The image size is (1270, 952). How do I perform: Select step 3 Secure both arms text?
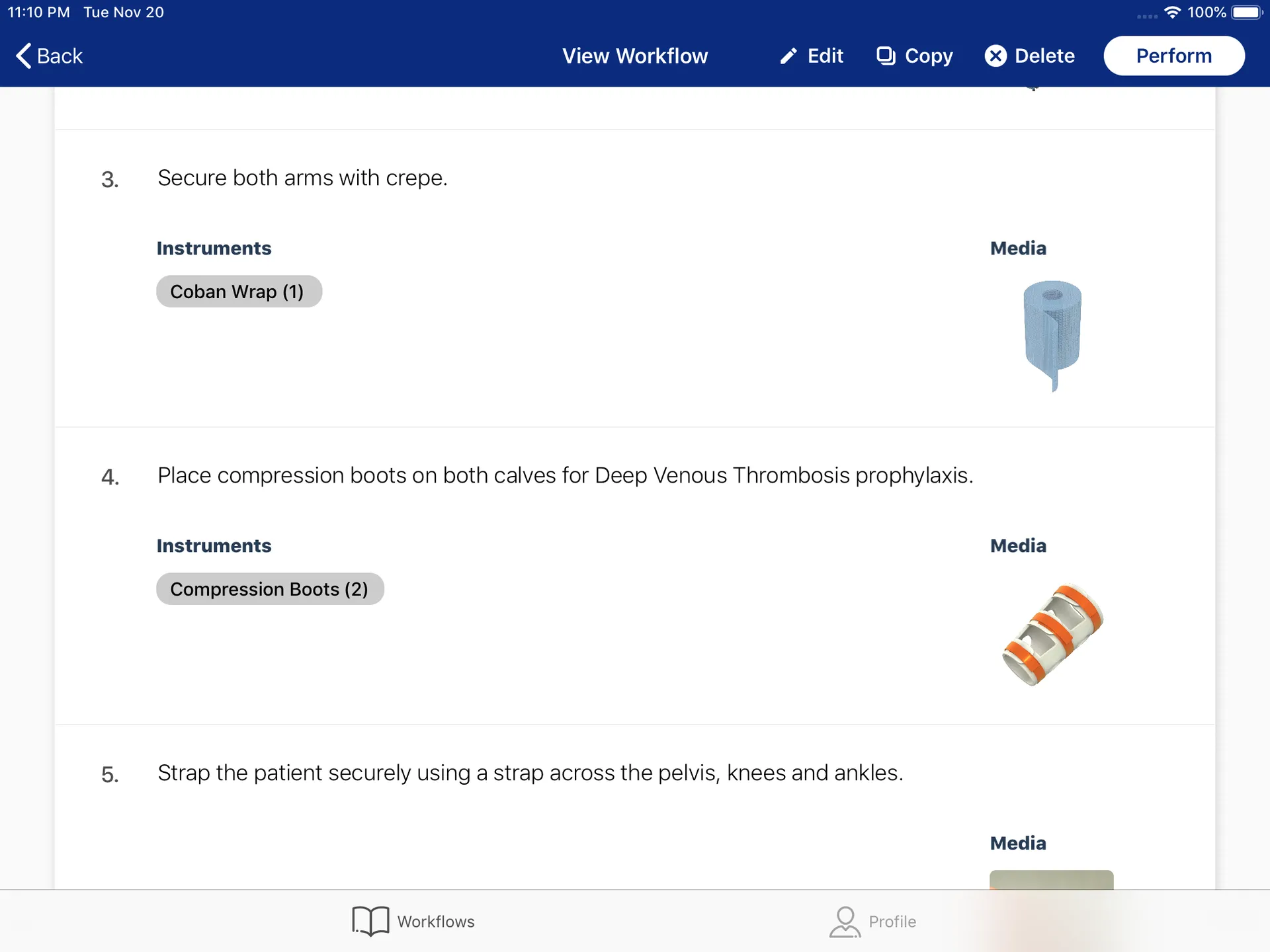pos(302,178)
